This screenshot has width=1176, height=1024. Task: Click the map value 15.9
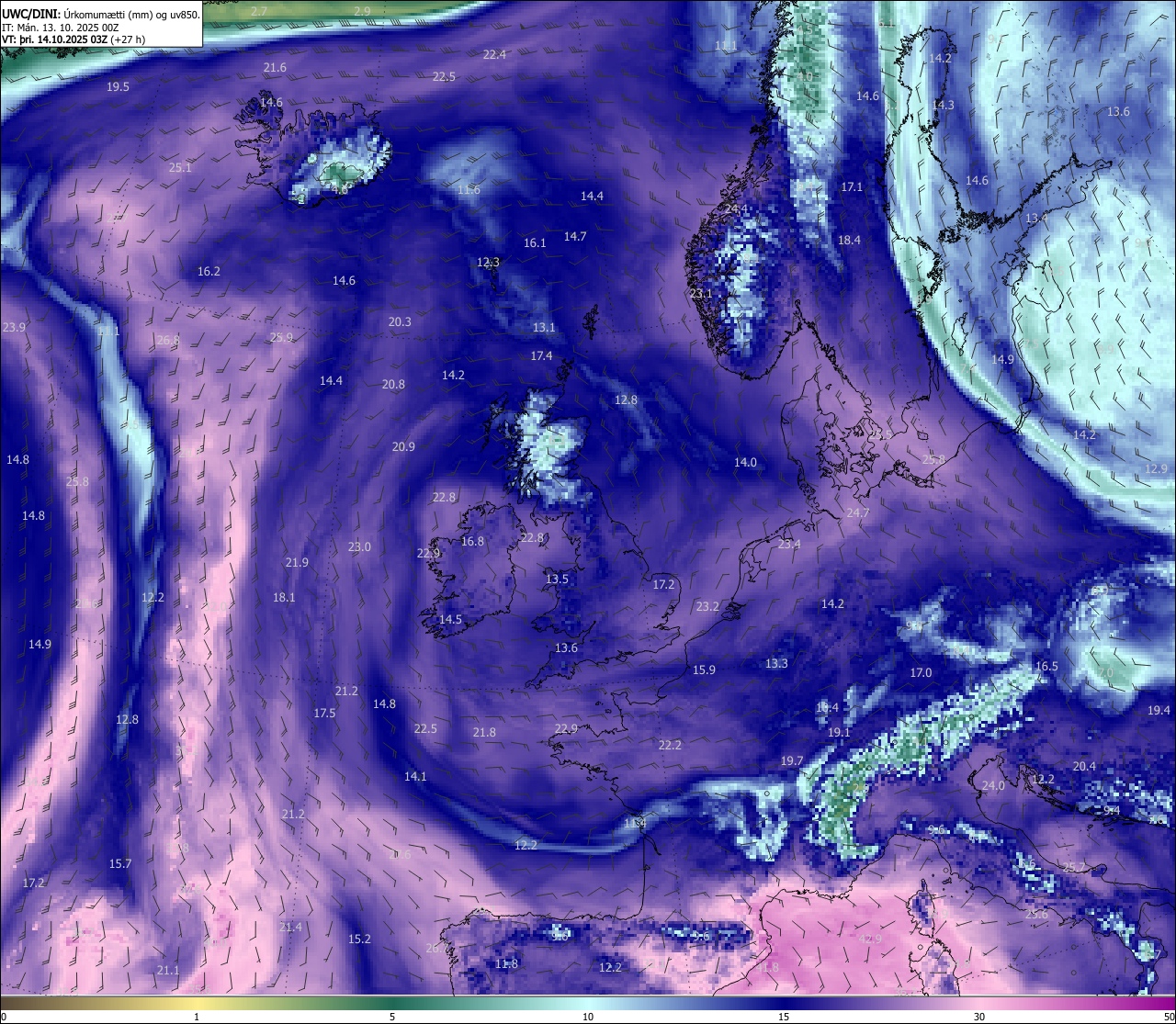point(704,670)
